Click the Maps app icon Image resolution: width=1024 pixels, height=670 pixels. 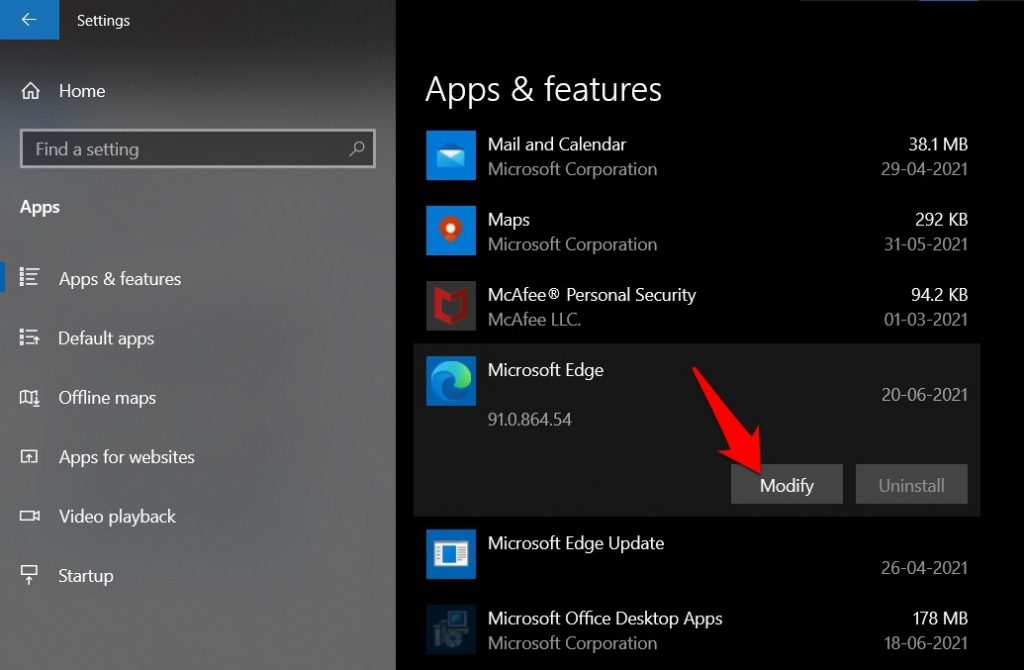pos(450,231)
